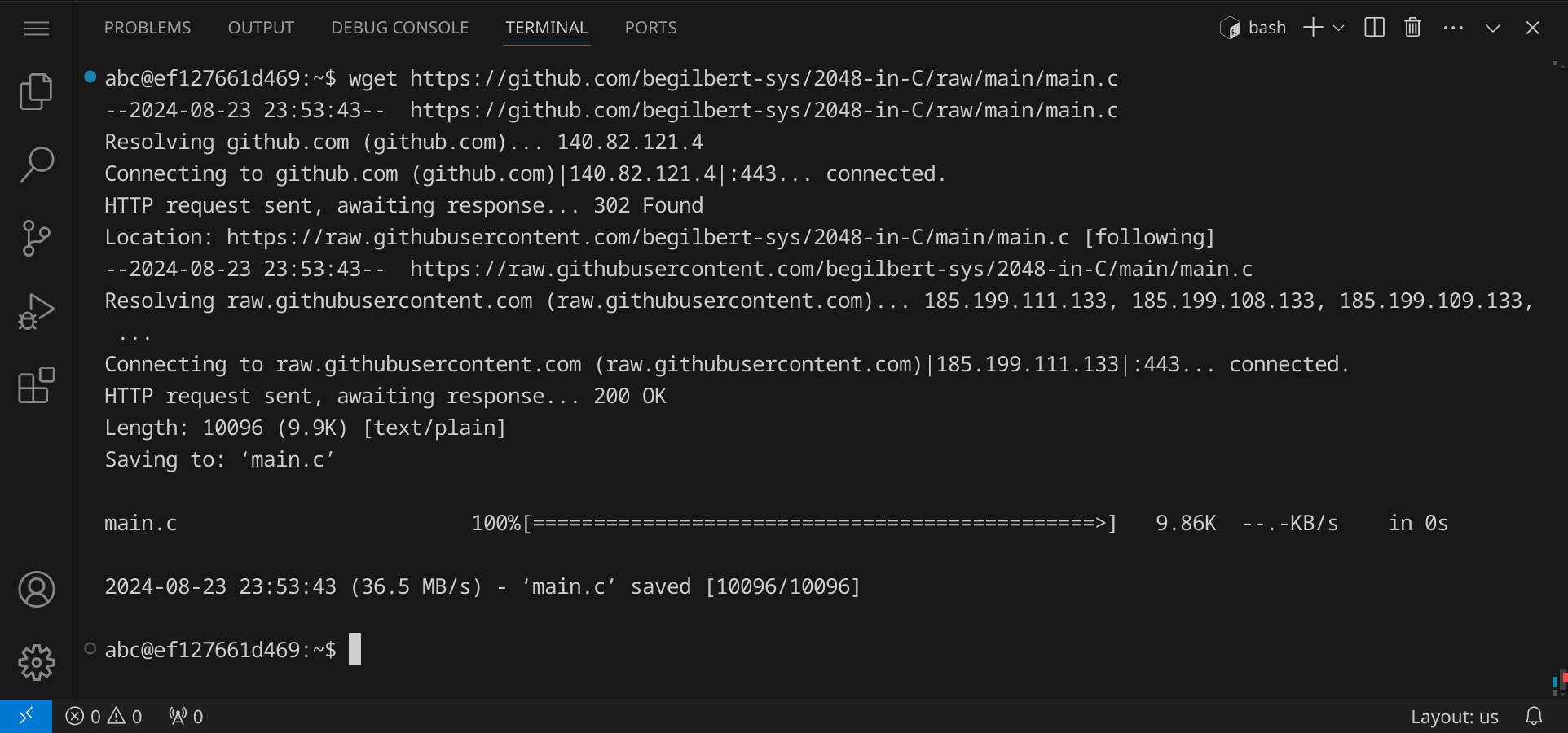
Task: Open the Manage gear menu
Action: [36, 663]
